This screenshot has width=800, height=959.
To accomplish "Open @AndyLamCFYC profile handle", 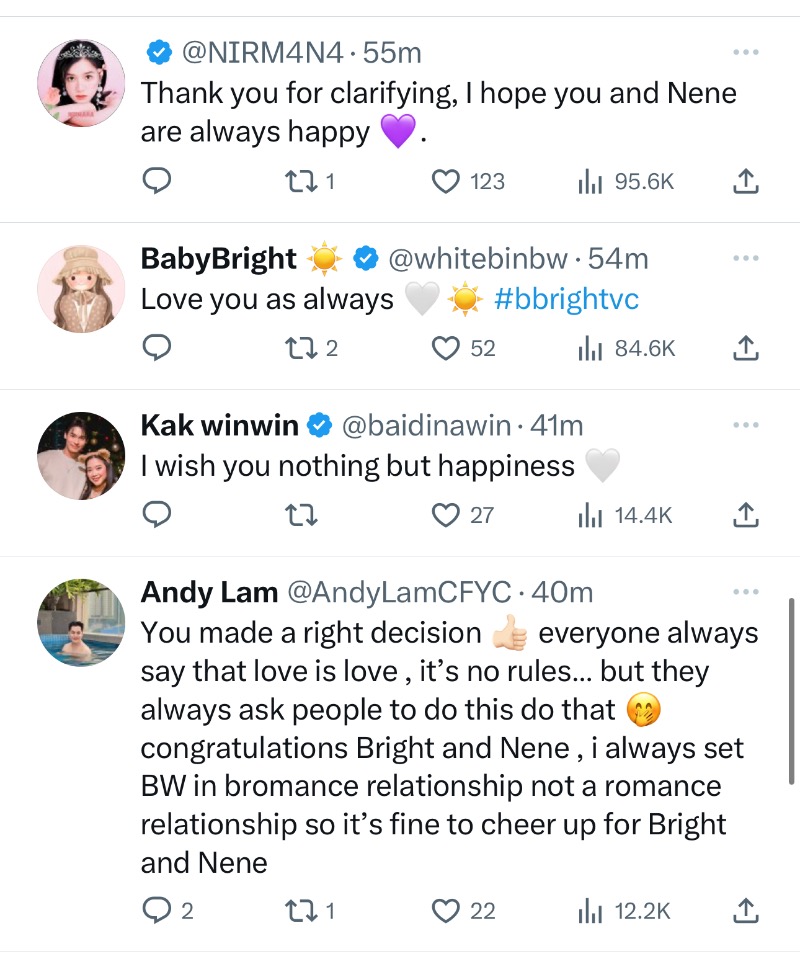I will pos(399,592).
